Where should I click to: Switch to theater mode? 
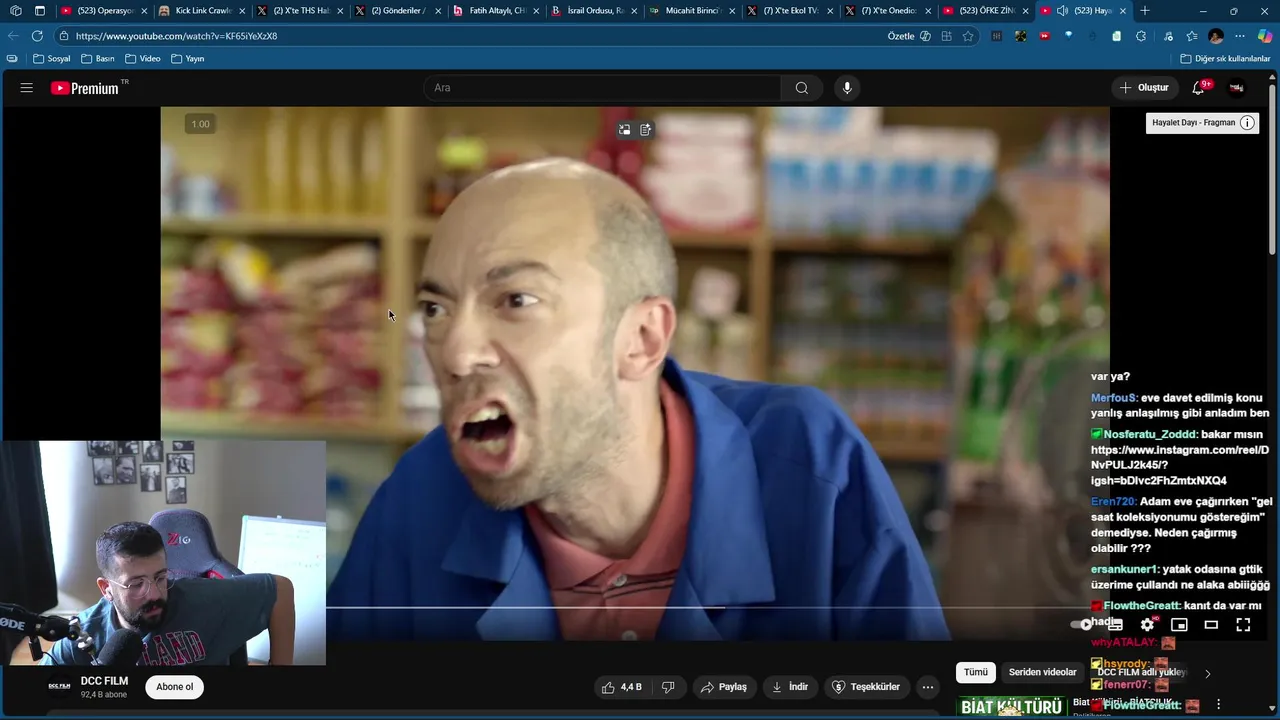[1211, 624]
